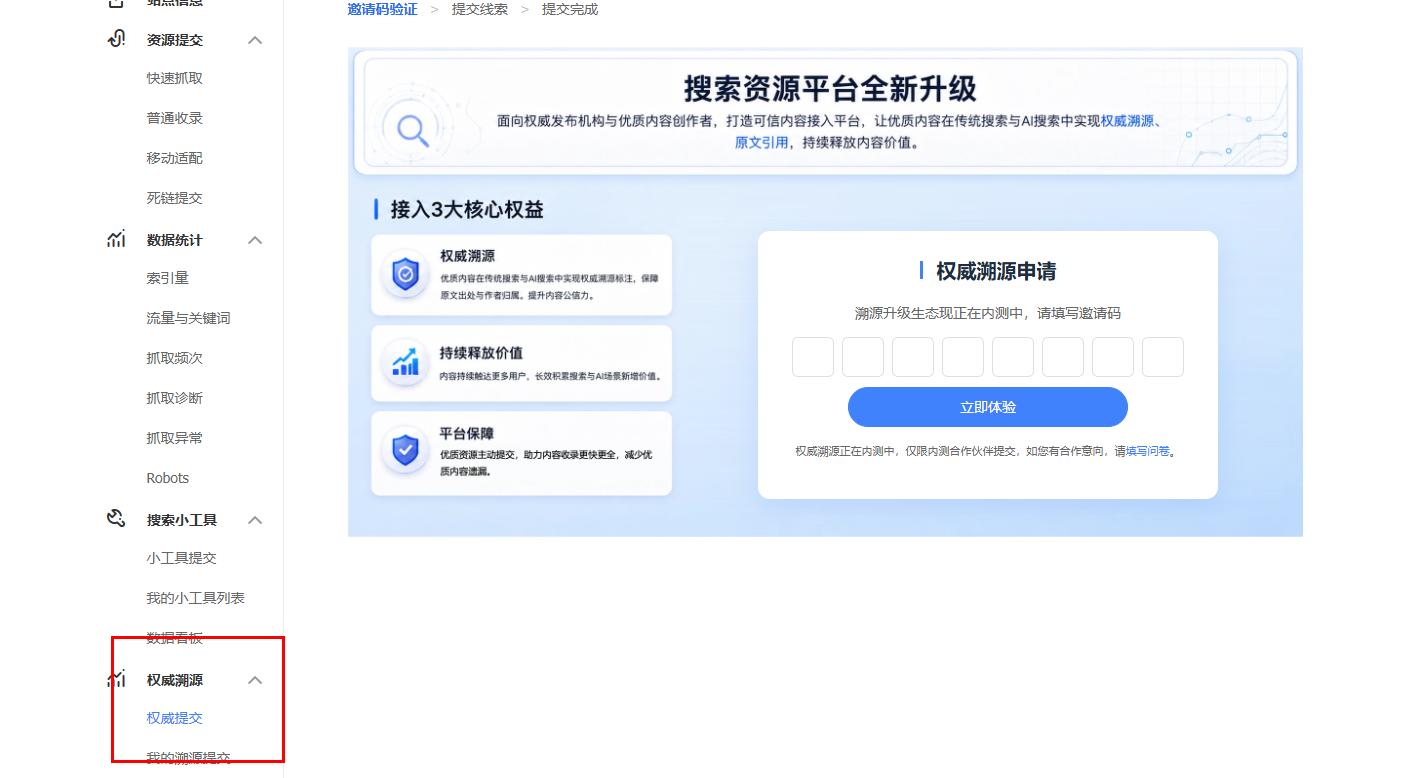Image resolution: width=1405 pixels, height=778 pixels.
Task: Open the 流量与关键词 menu item
Action: tap(188, 318)
